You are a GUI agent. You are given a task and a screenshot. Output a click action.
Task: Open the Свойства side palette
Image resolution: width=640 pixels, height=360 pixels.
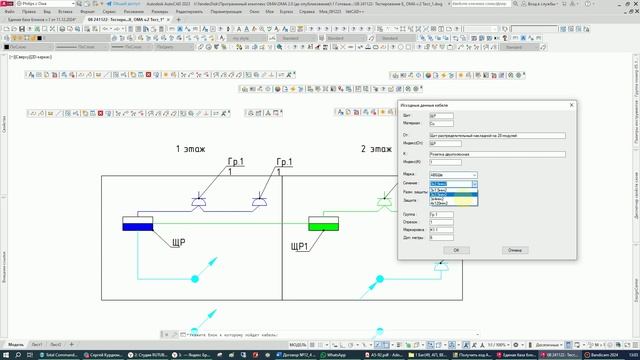[4, 124]
